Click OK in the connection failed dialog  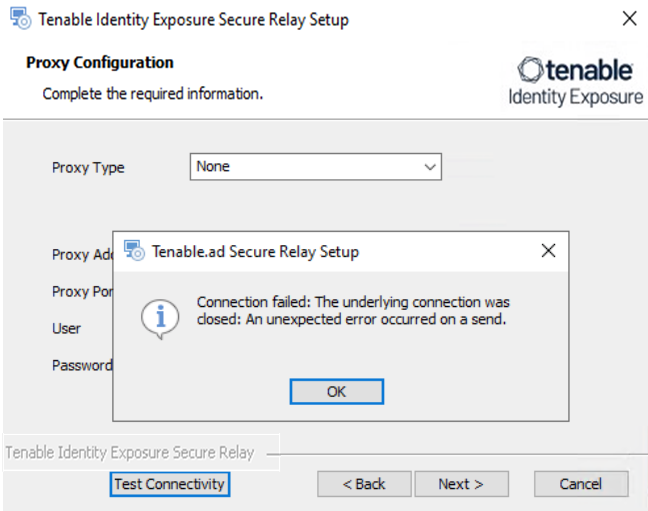(x=336, y=391)
